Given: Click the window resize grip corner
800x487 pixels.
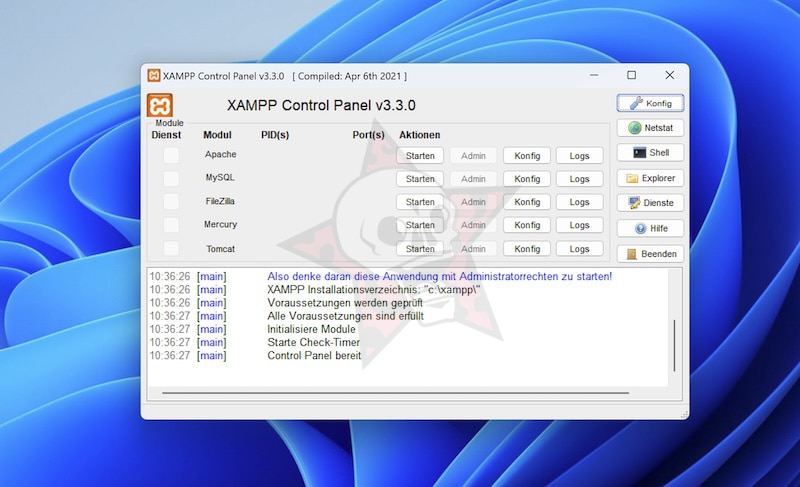Looking at the screenshot, I should [684, 415].
